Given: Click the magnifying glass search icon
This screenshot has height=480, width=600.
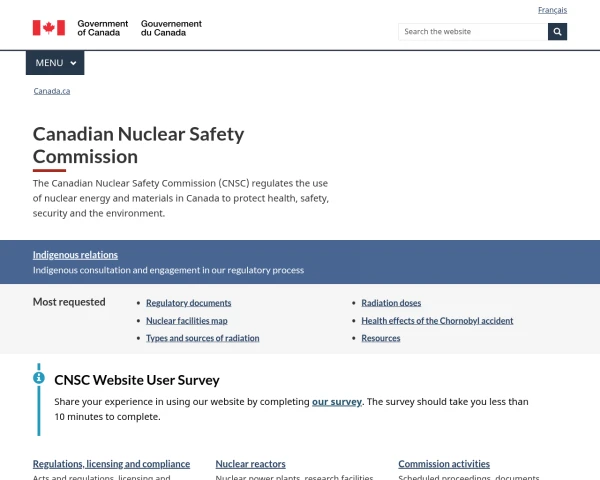Looking at the screenshot, I should [557, 32].
